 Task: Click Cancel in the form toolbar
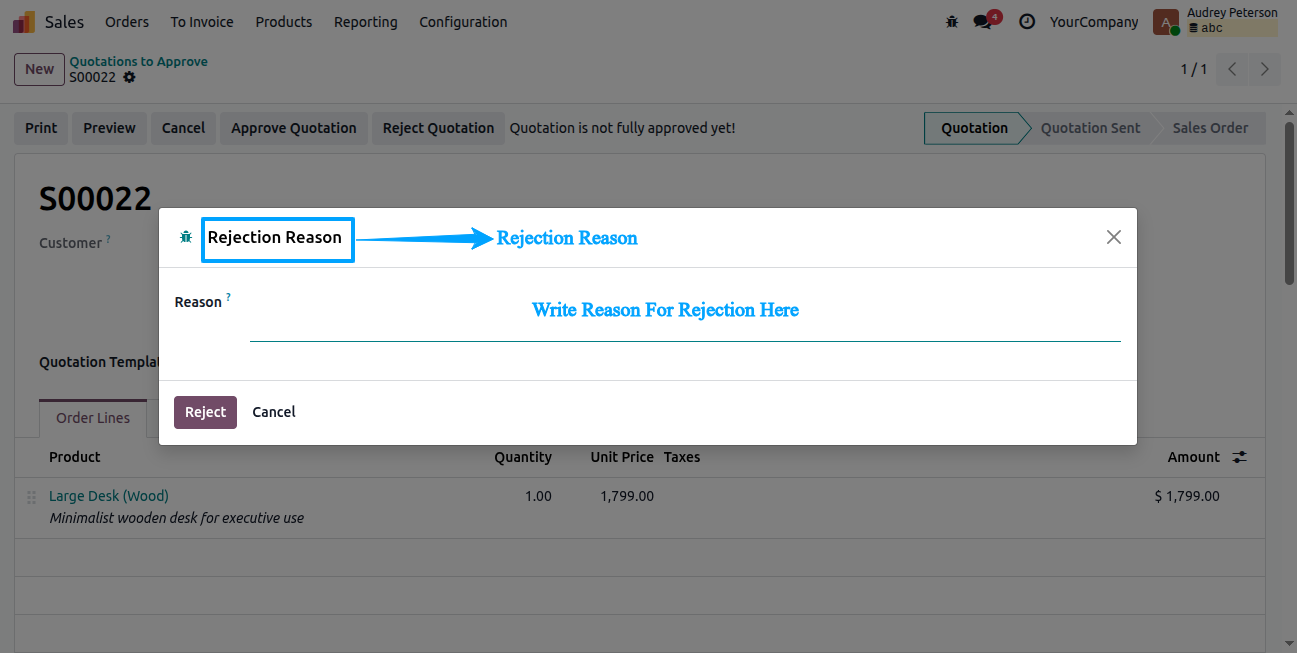pyautogui.click(x=184, y=128)
